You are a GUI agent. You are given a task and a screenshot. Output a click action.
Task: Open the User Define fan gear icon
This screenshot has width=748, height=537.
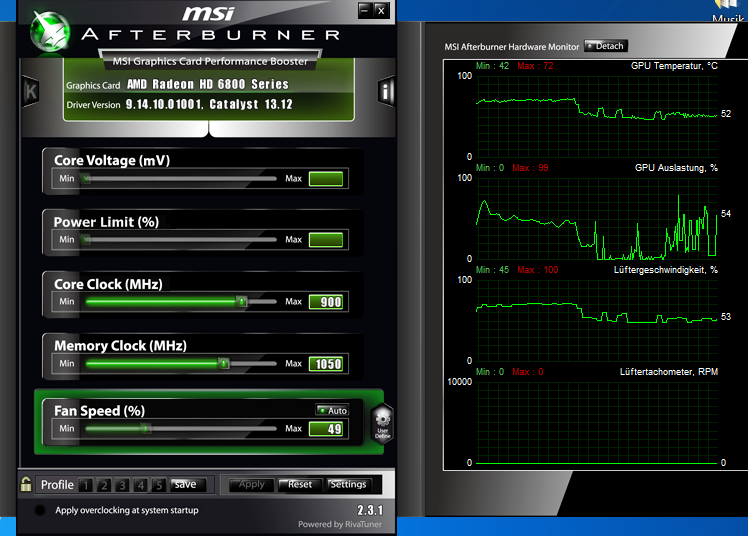382,424
